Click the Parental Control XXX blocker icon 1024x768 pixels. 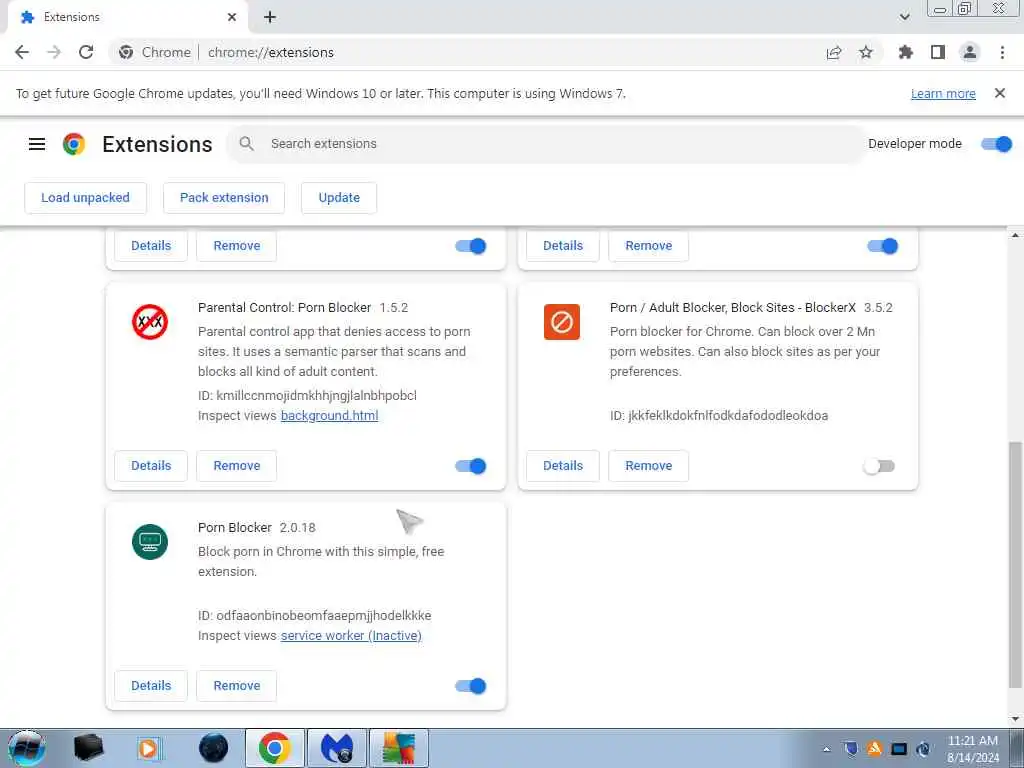(150, 322)
